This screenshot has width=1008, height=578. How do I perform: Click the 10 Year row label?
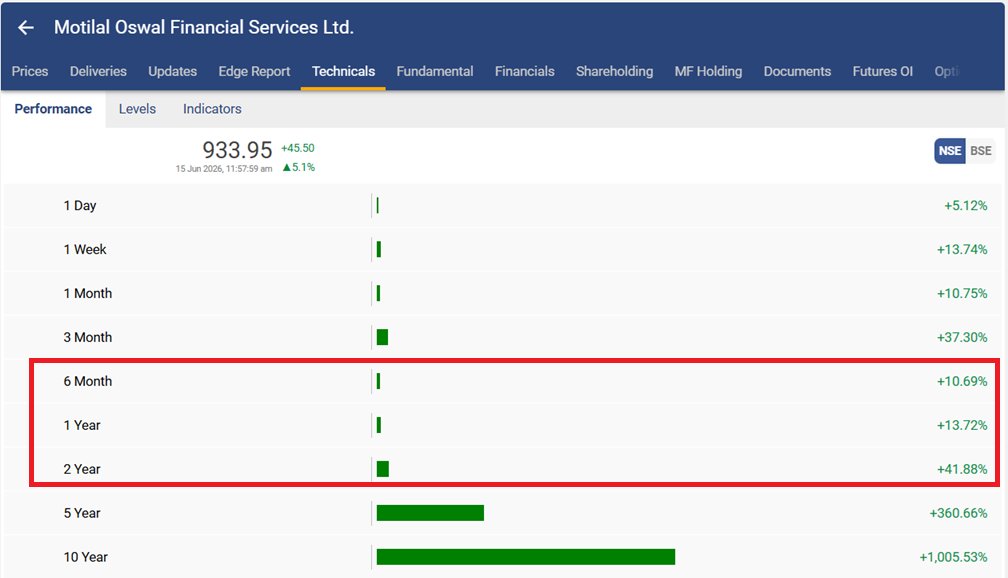coord(86,557)
